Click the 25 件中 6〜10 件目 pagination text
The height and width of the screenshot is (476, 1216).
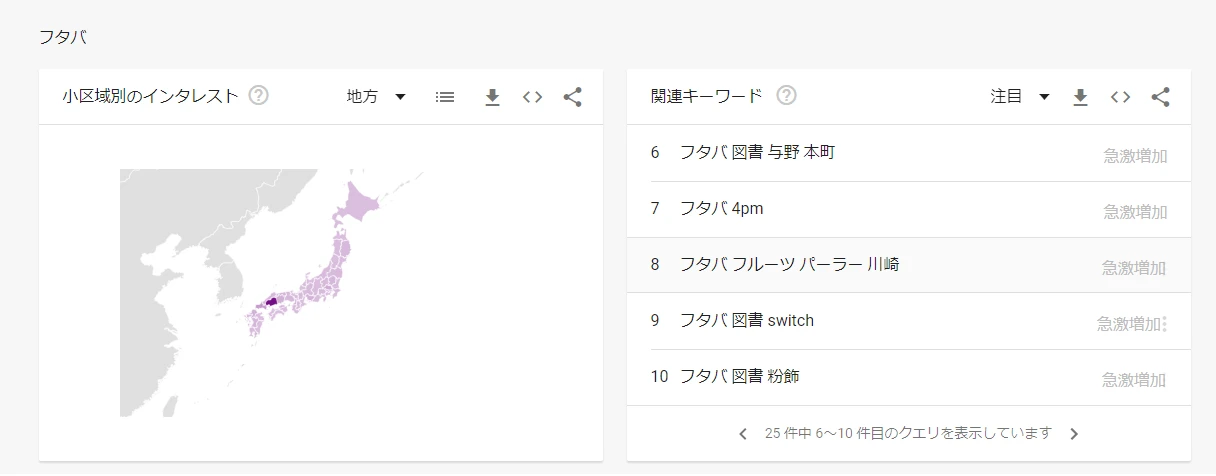908,433
